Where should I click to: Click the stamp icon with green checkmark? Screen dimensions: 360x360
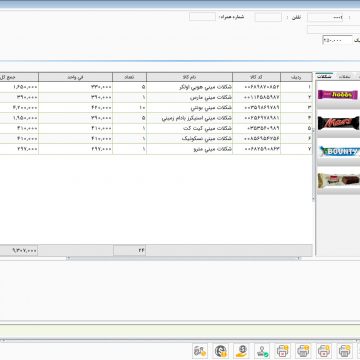[262, 351]
